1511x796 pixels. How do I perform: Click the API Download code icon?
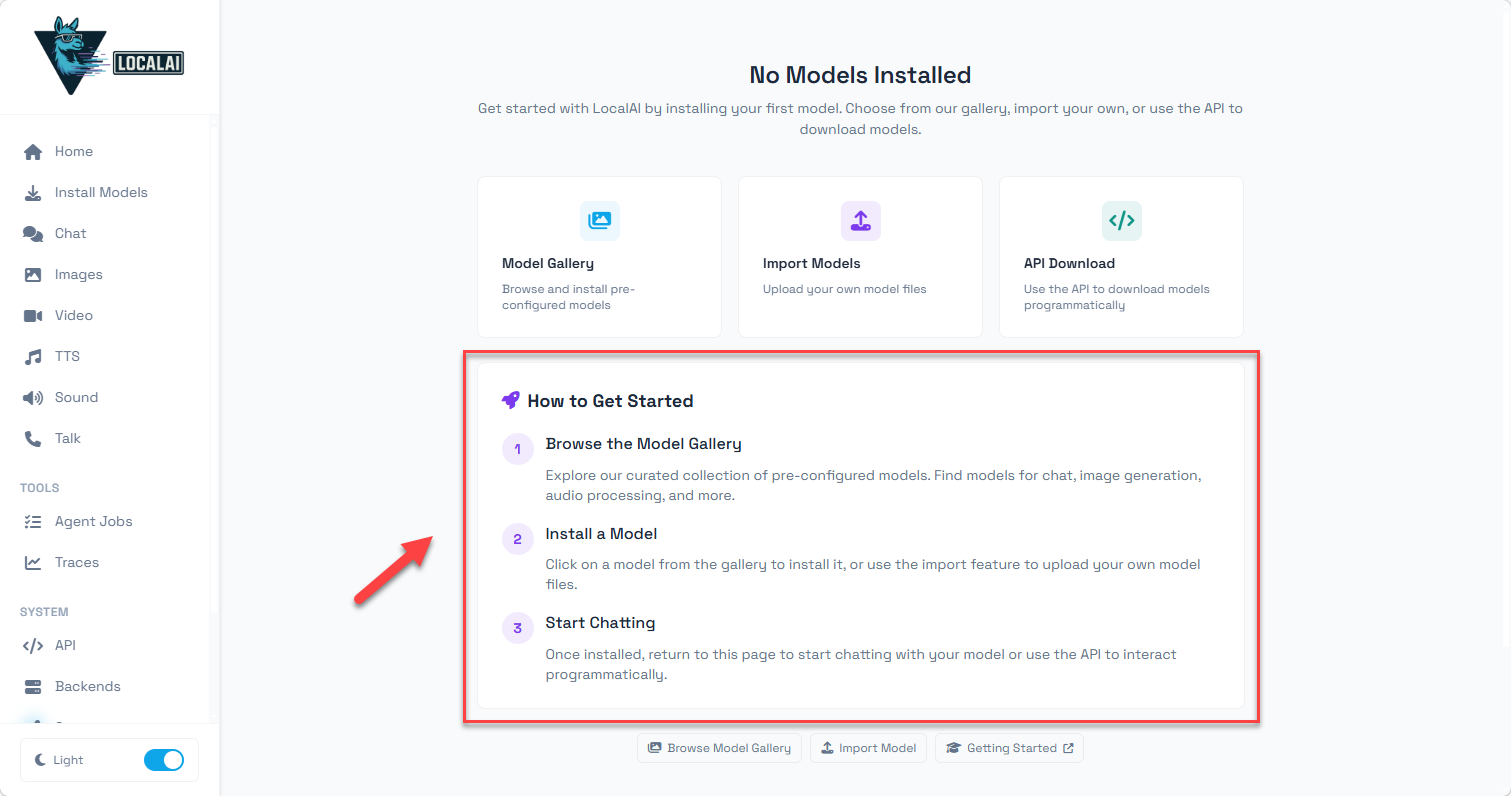[1121, 221]
